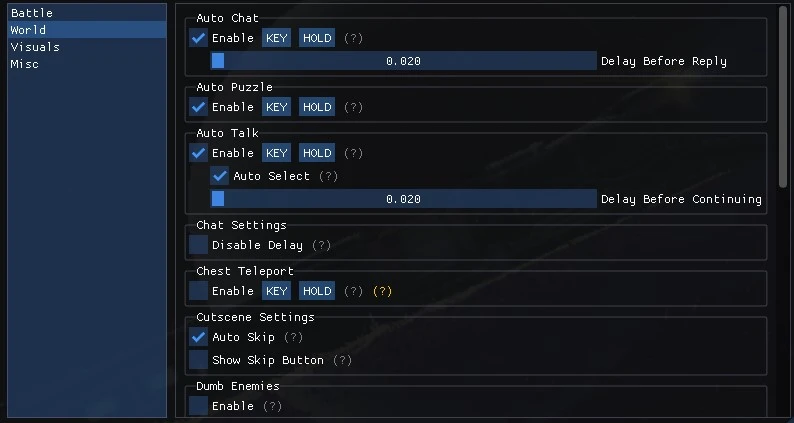Screen dimensions: 794x423
Task: Enable the Chest Teleport checkbox
Action: 199,291
